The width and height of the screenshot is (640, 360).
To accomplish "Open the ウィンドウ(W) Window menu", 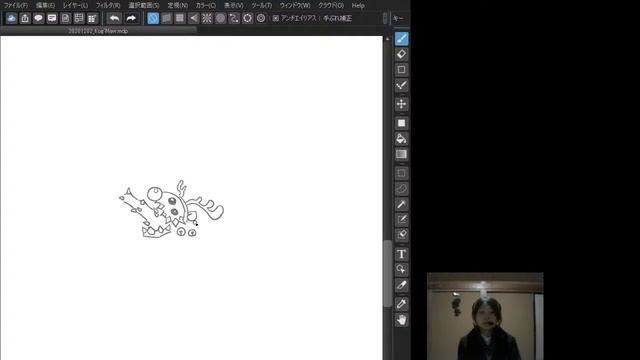I will [295, 5].
